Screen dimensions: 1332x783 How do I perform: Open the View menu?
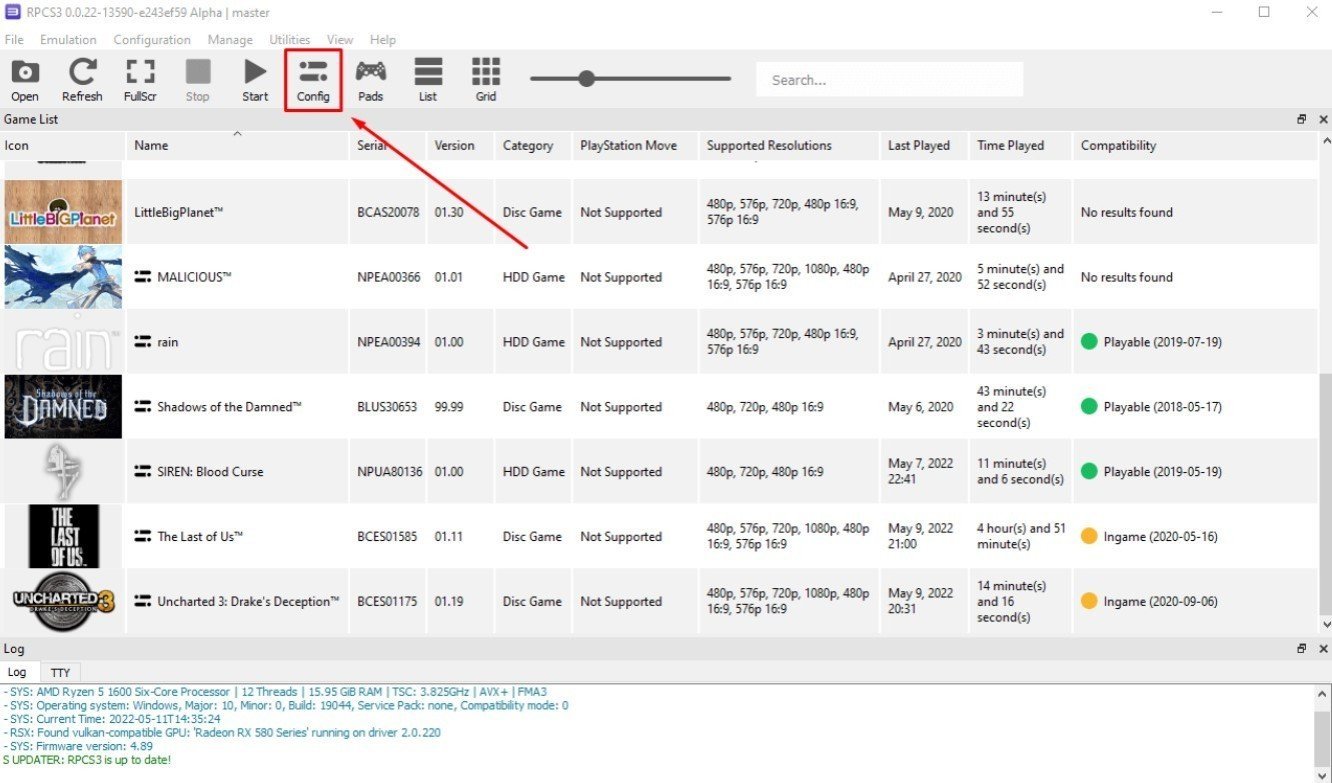tap(340, 40)
